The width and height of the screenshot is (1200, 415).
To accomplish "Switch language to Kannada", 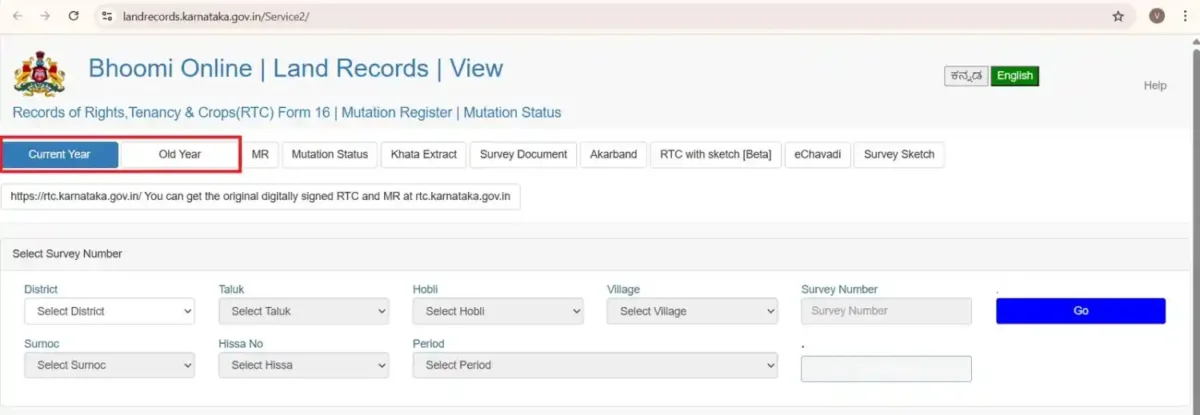I will pos(967,76).
